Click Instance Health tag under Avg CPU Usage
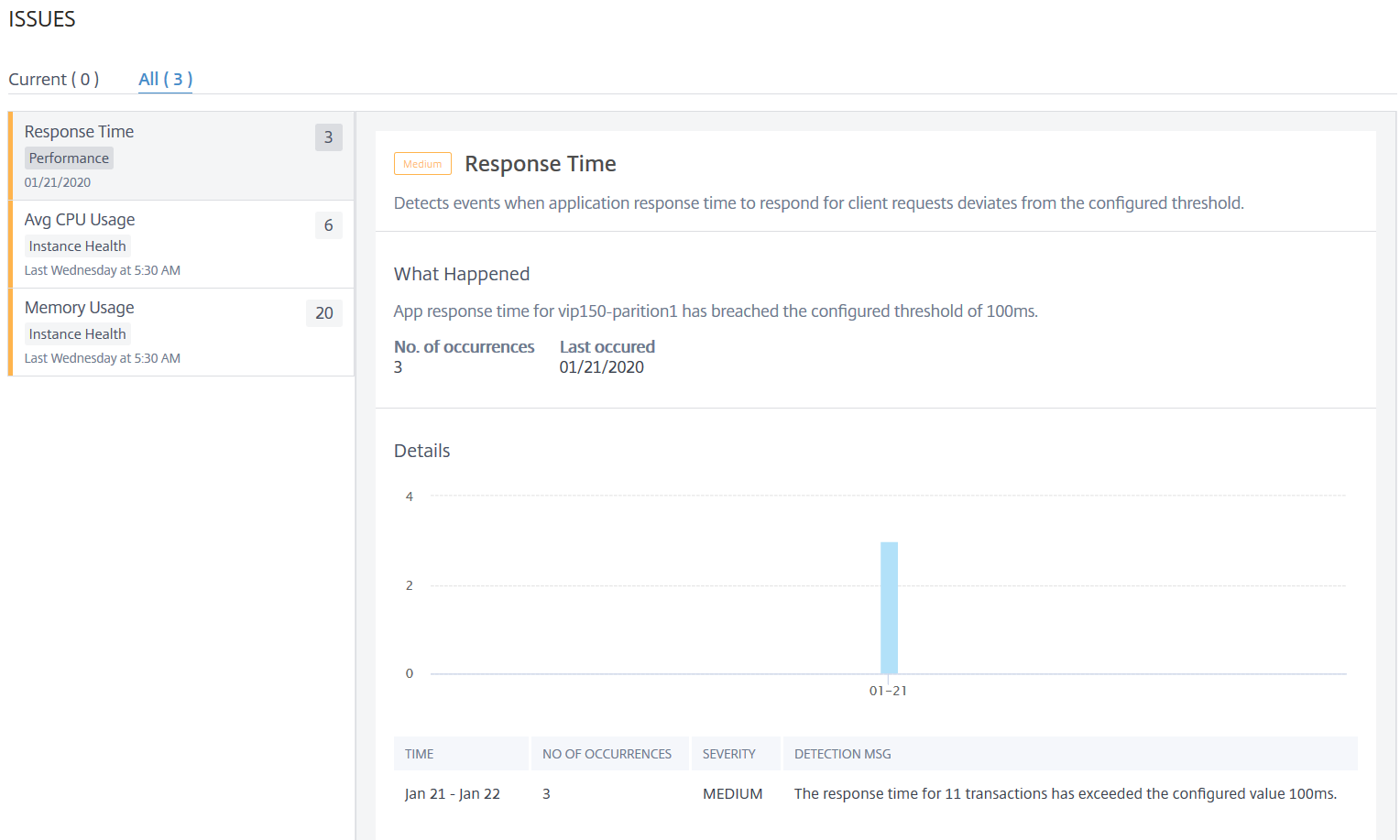 (x=77, y=246)
